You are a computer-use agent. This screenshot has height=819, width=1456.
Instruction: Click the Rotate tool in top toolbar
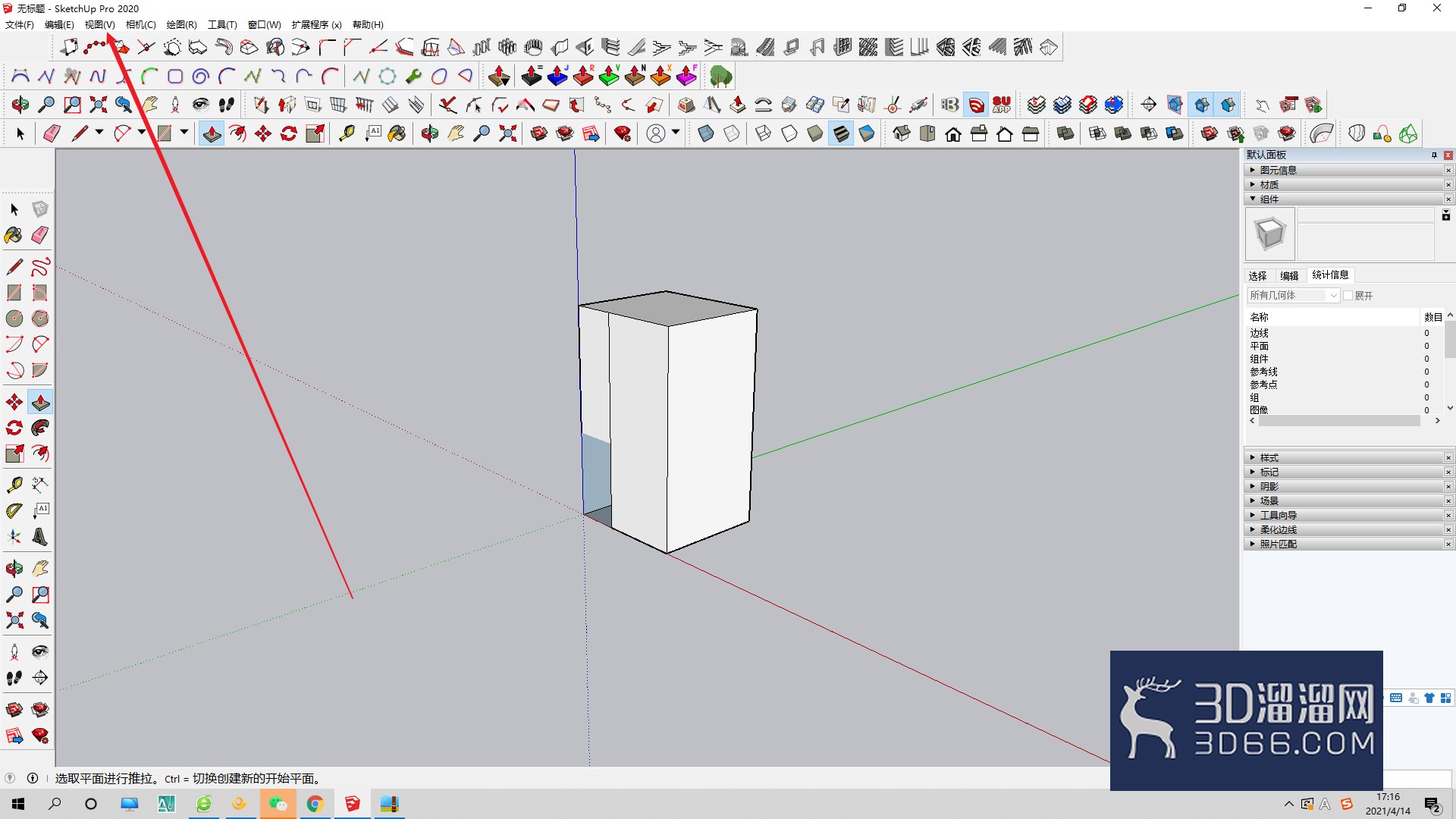coord(289,134)
